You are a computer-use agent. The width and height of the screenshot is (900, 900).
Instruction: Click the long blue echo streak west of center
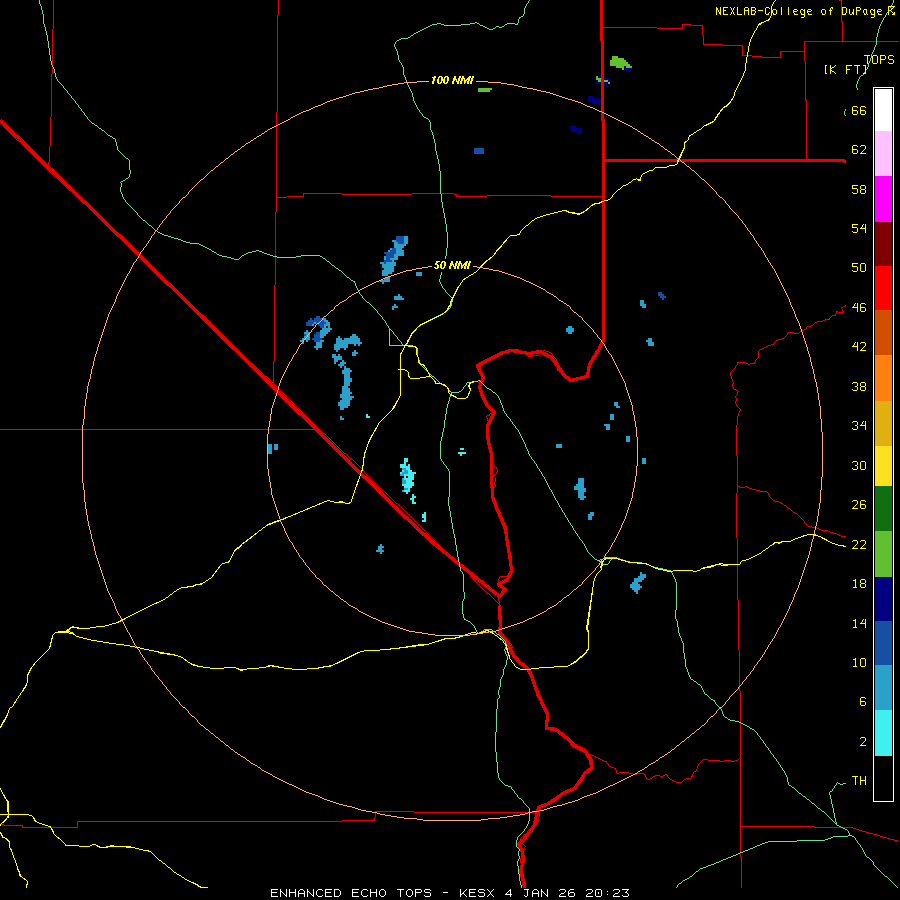click(x=346, y=387)
